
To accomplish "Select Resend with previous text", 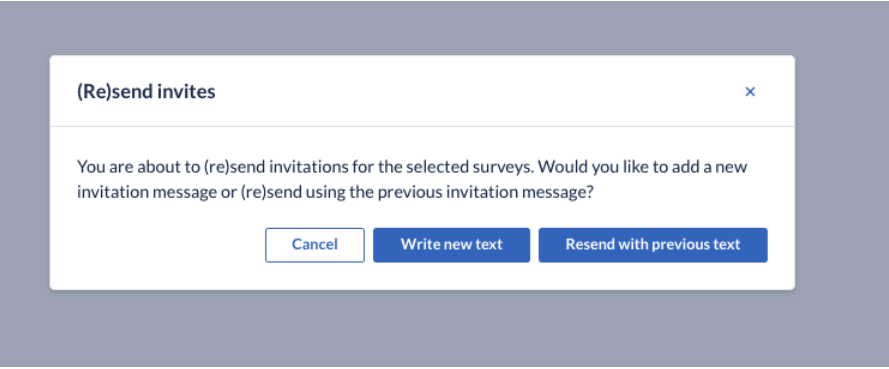I will (653, 245).
